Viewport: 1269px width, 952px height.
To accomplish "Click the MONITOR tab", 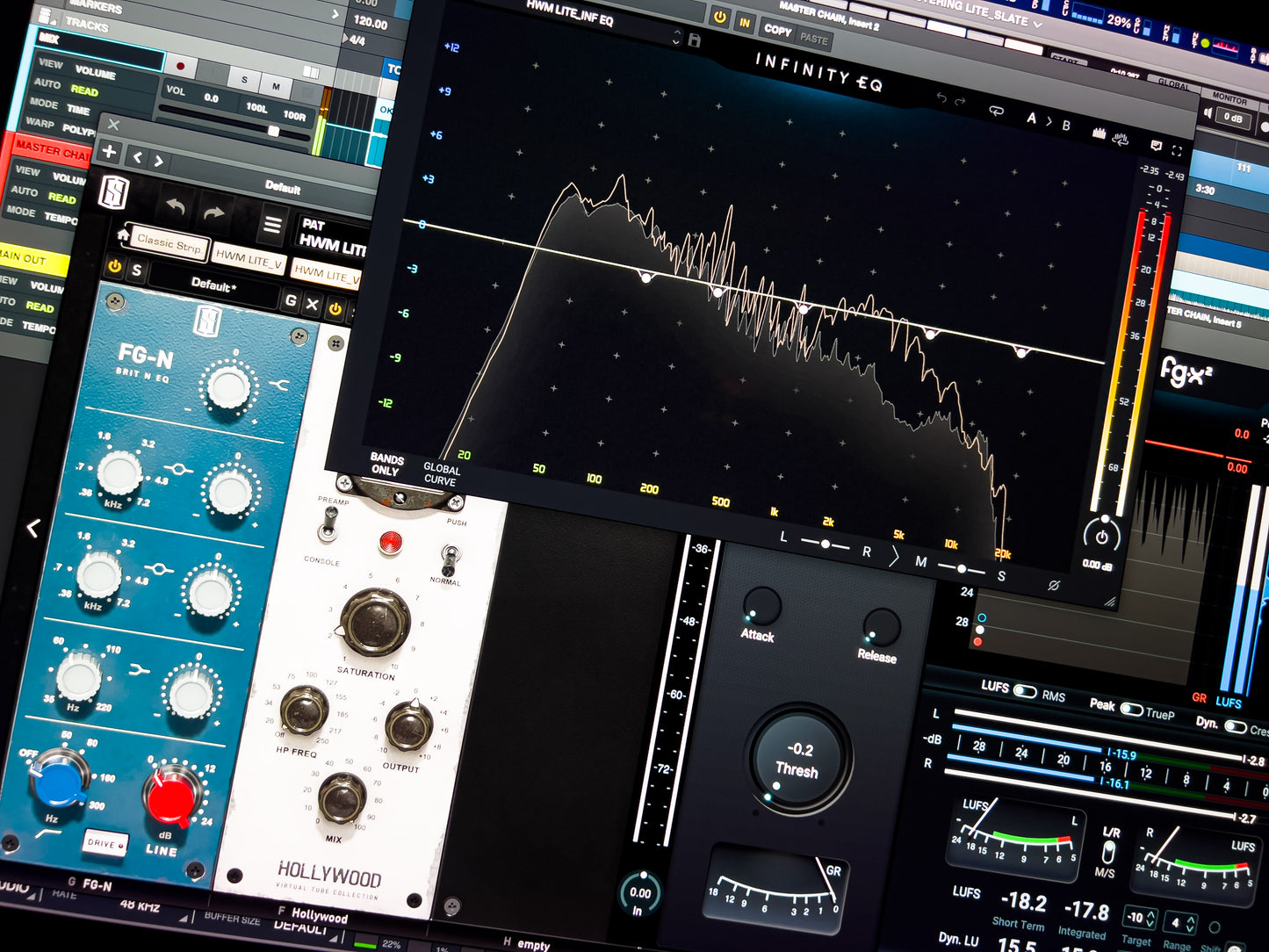I will (x=1229, y=99).
